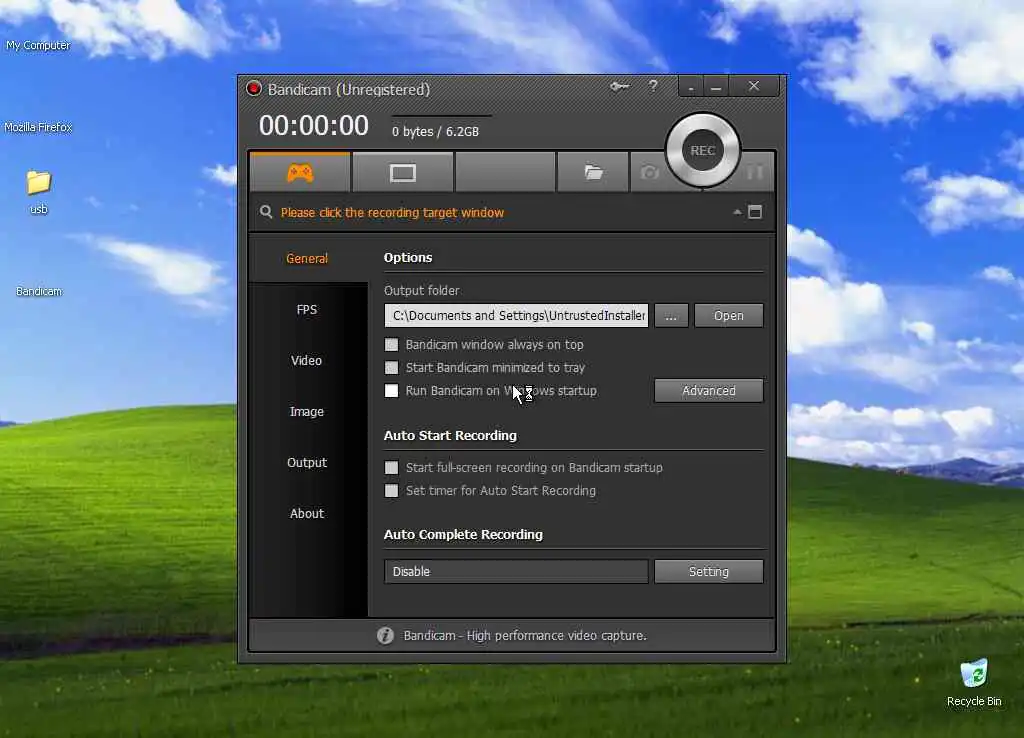Open the output folder icon tab
Image resolution: width=1024 pixels, height=738 pixels.
pos(593,172)
